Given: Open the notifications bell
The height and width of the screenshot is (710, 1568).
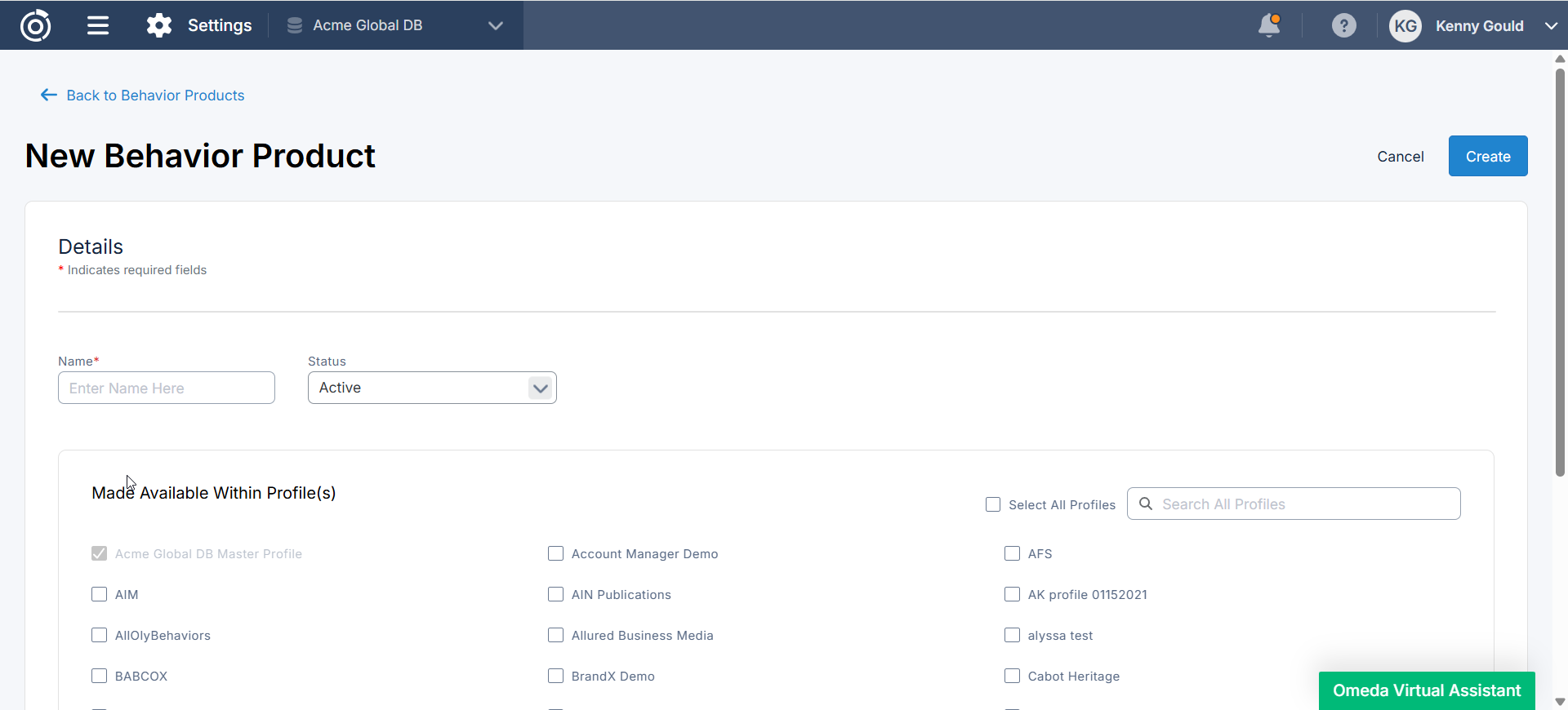Looking at the screenshot, I should pyautogui.click(x=1269, y=25).
